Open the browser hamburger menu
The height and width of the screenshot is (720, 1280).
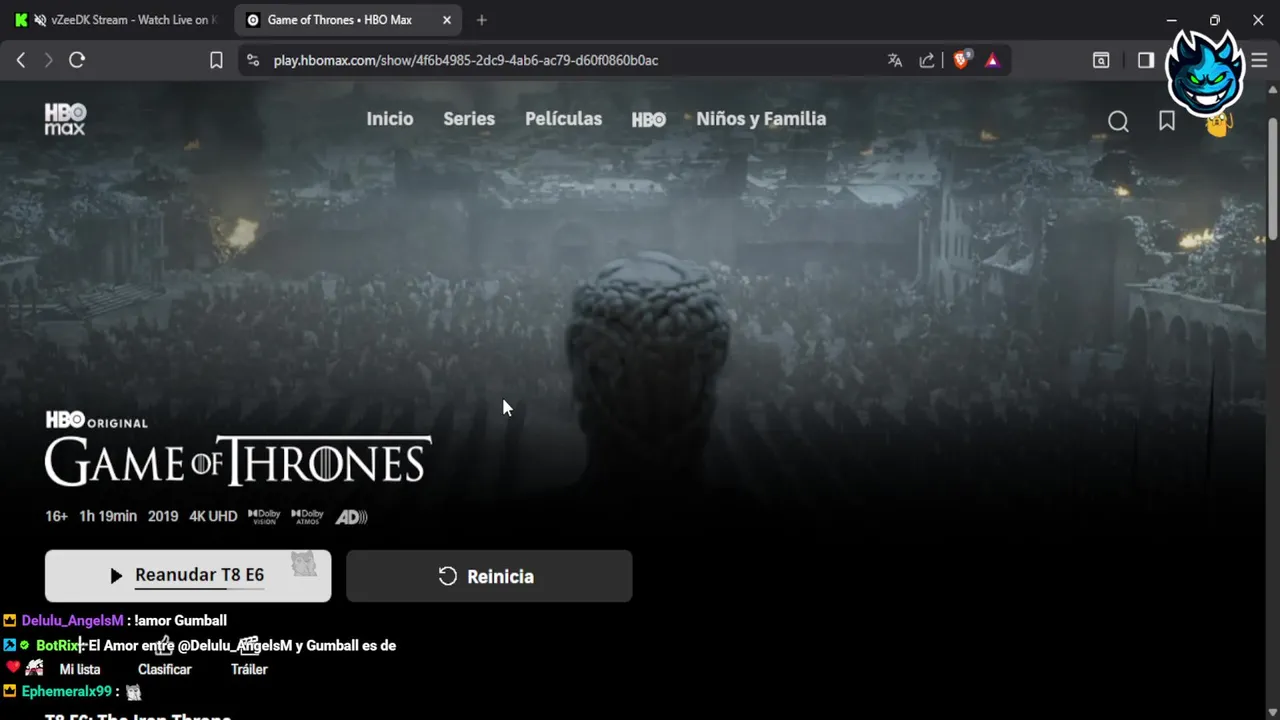pos(1259,60)
